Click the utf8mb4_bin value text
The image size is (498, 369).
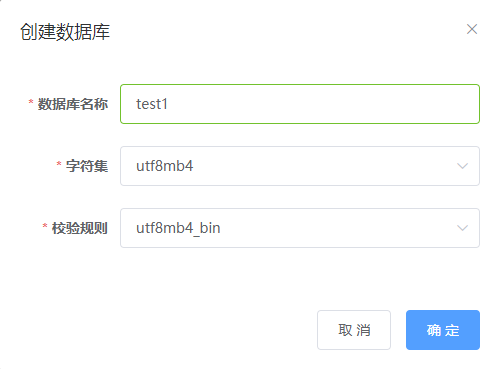point(178,229)
